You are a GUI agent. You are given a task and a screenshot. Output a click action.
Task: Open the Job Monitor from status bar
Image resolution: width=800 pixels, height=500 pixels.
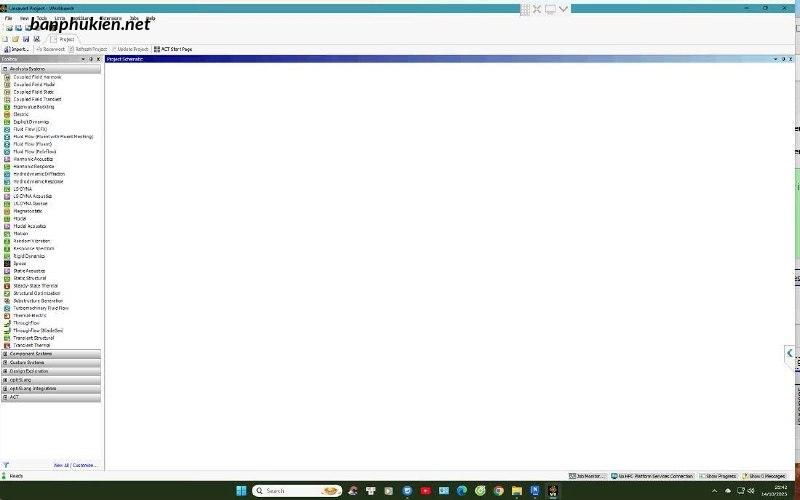[x=586, y=476]
